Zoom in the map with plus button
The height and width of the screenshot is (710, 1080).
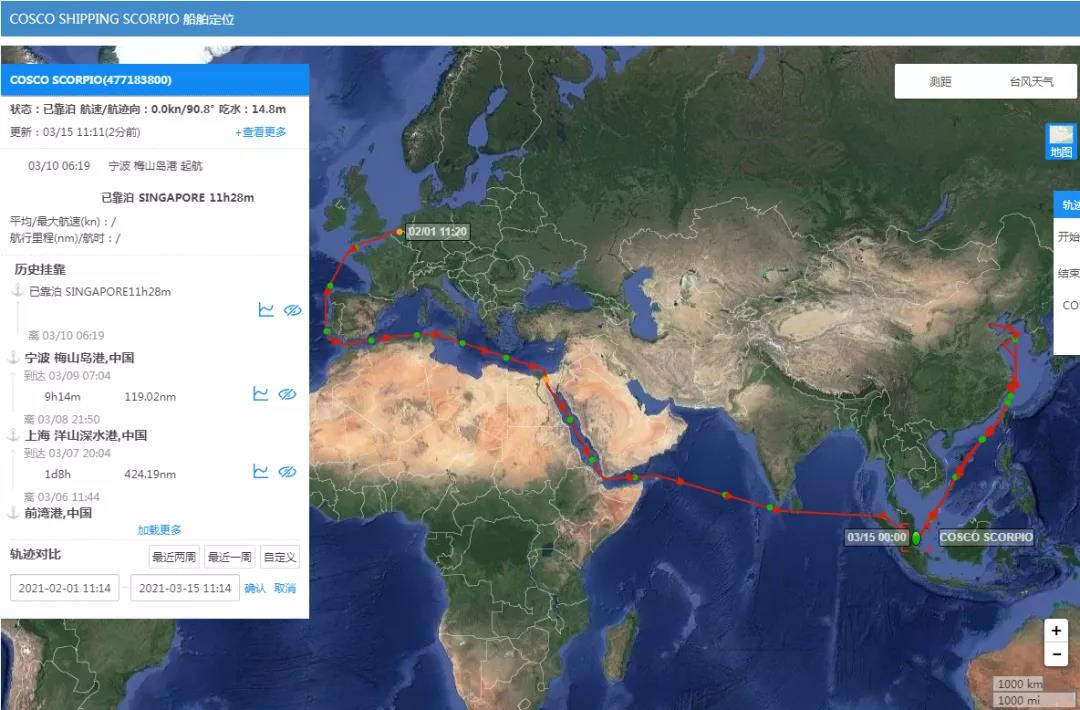tap(1056, 631)
